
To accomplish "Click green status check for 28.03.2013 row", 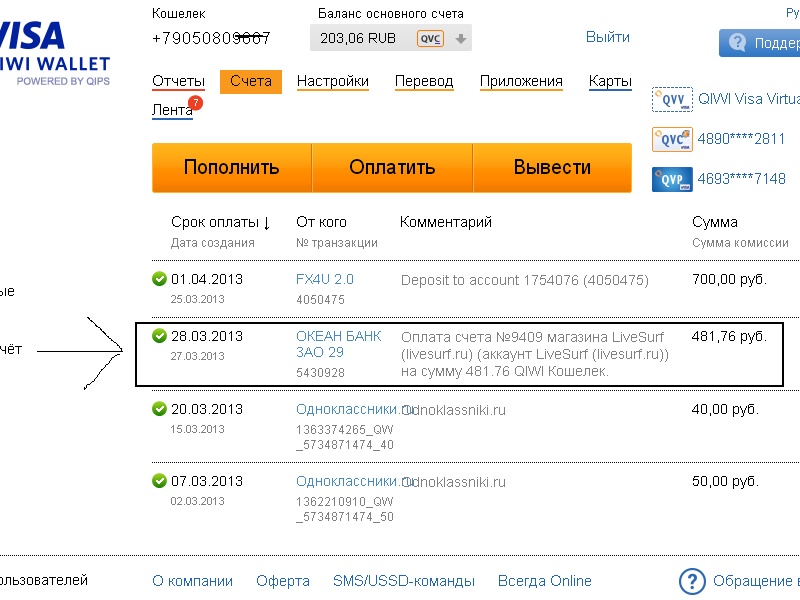I will (159, 336).
